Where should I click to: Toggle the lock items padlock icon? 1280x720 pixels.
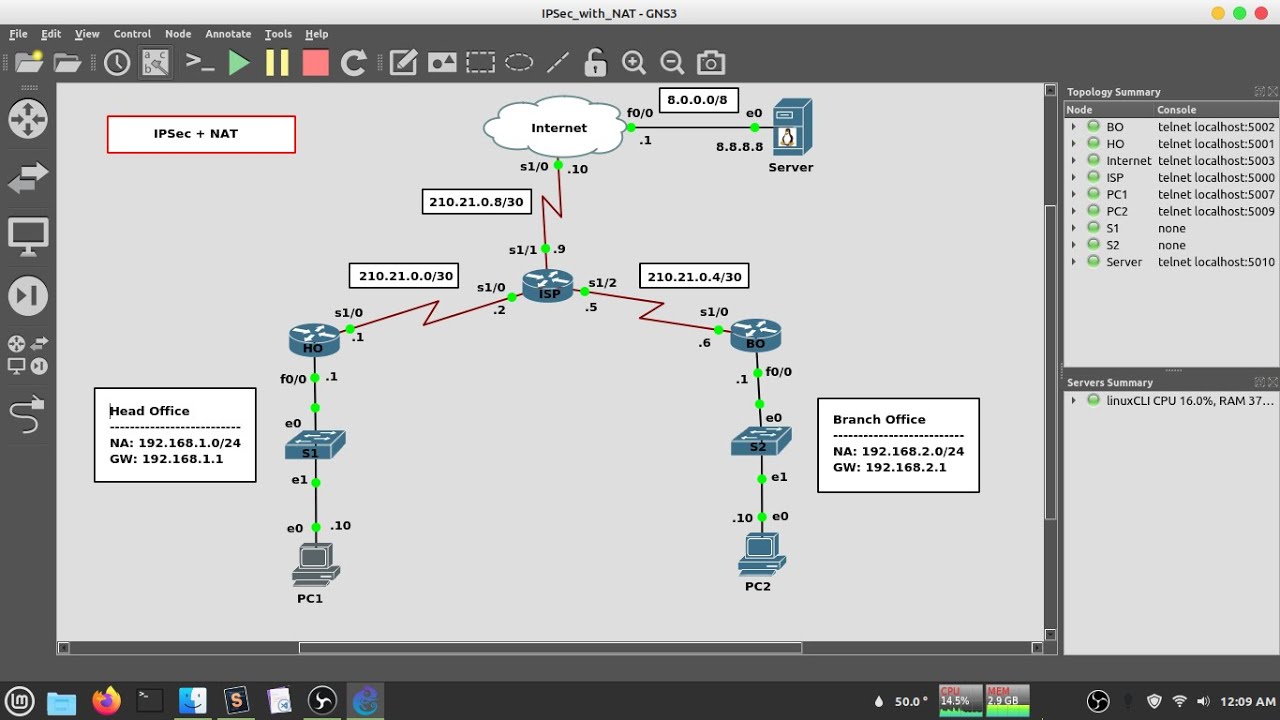coord(596,63)
